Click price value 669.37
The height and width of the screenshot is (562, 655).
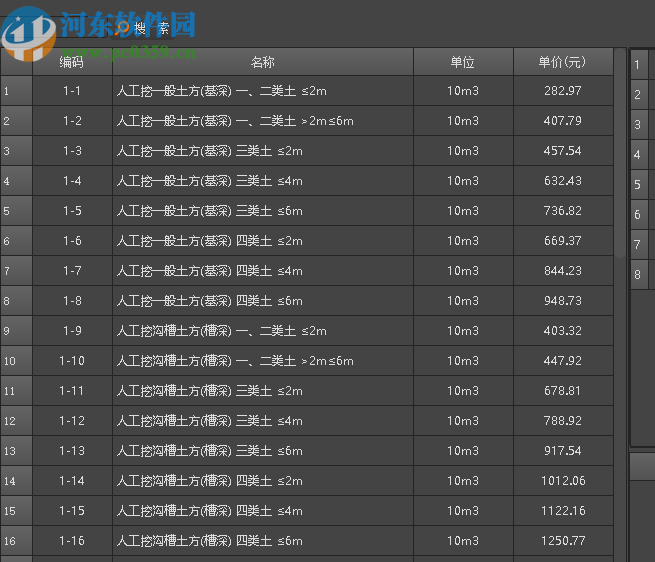tap(563, 241)
